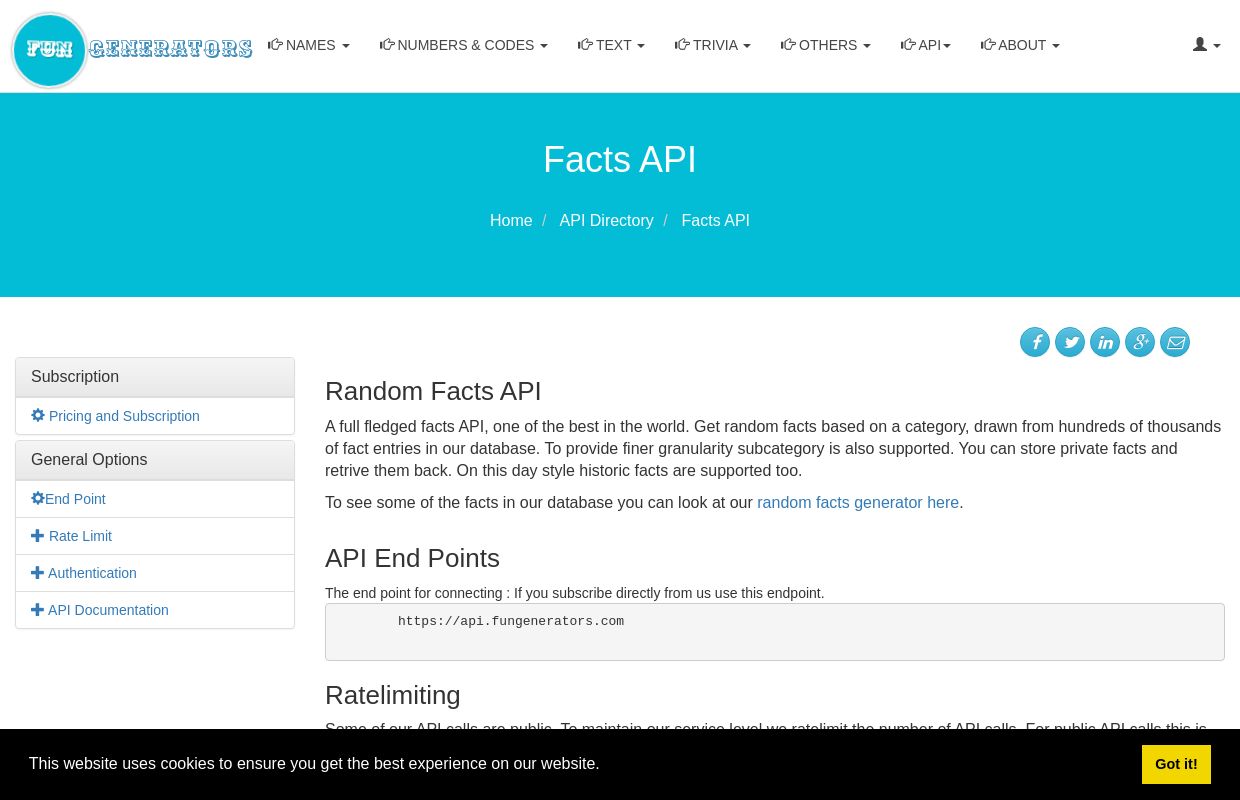Open API Documentation sidebar link
The image size is (1240, 800).
pos(108,610)
